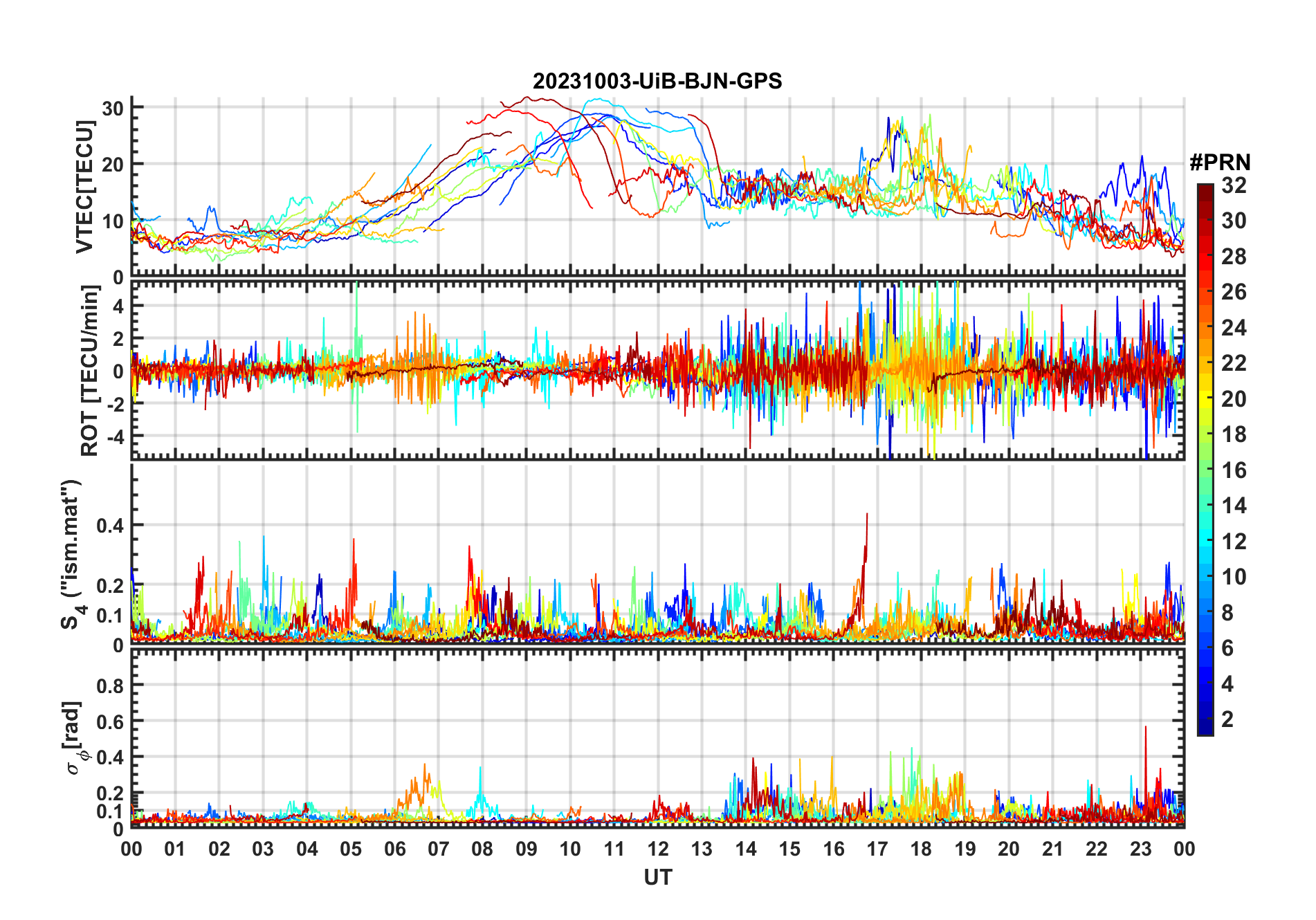Select the 03 tick on UT axis
1316x920 pixels.
coord(263,849)
